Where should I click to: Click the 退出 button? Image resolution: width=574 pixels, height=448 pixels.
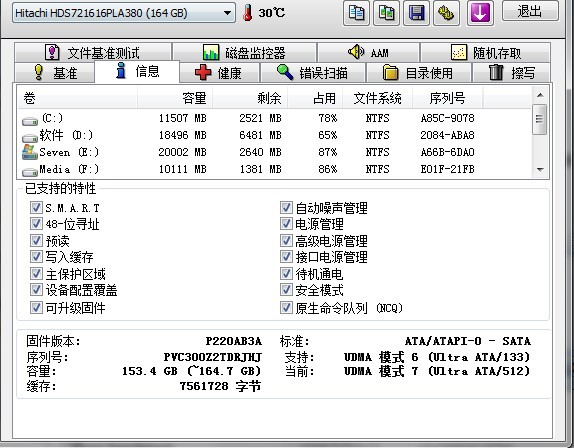pos(530,11)
